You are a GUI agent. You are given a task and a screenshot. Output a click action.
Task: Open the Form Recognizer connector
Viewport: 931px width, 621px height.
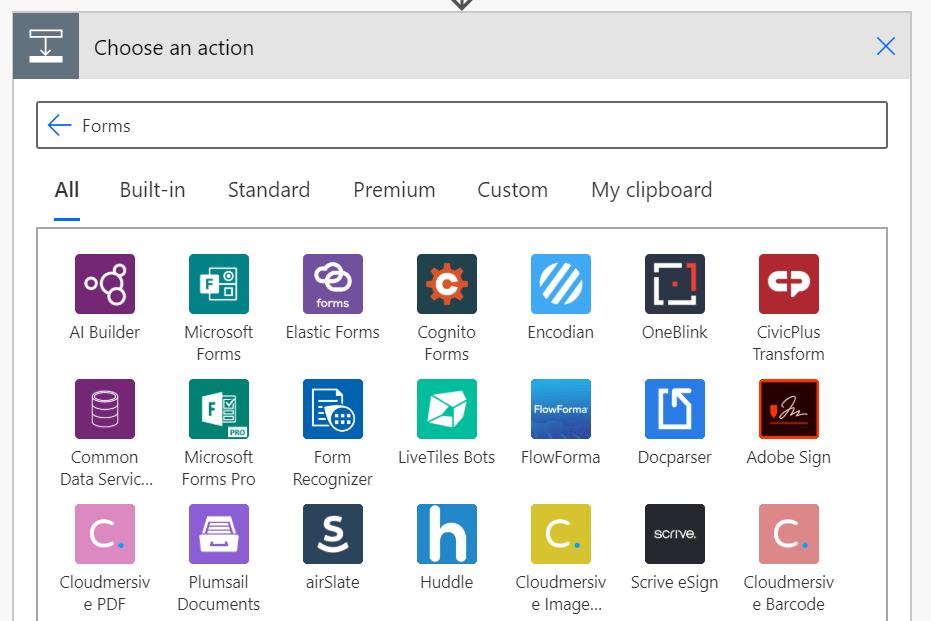[332, 409]
